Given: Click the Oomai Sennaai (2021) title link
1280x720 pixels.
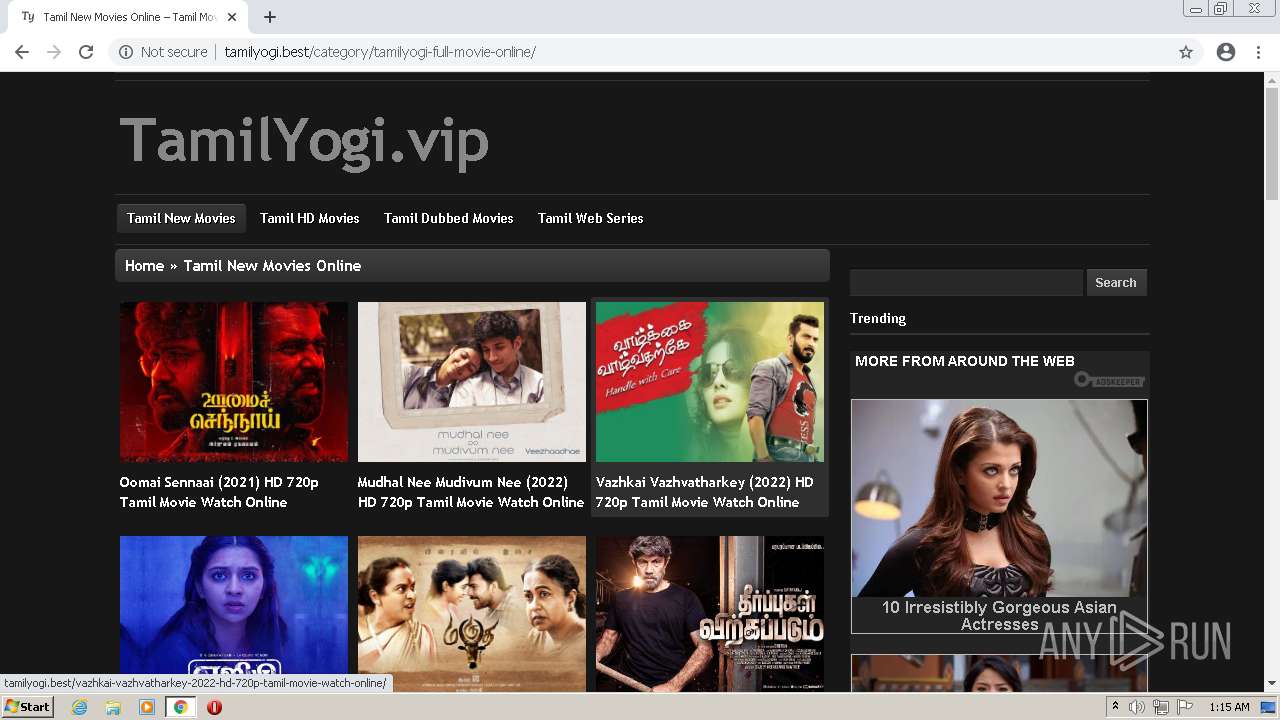Looking at the screenshot, I should (219, 492).
